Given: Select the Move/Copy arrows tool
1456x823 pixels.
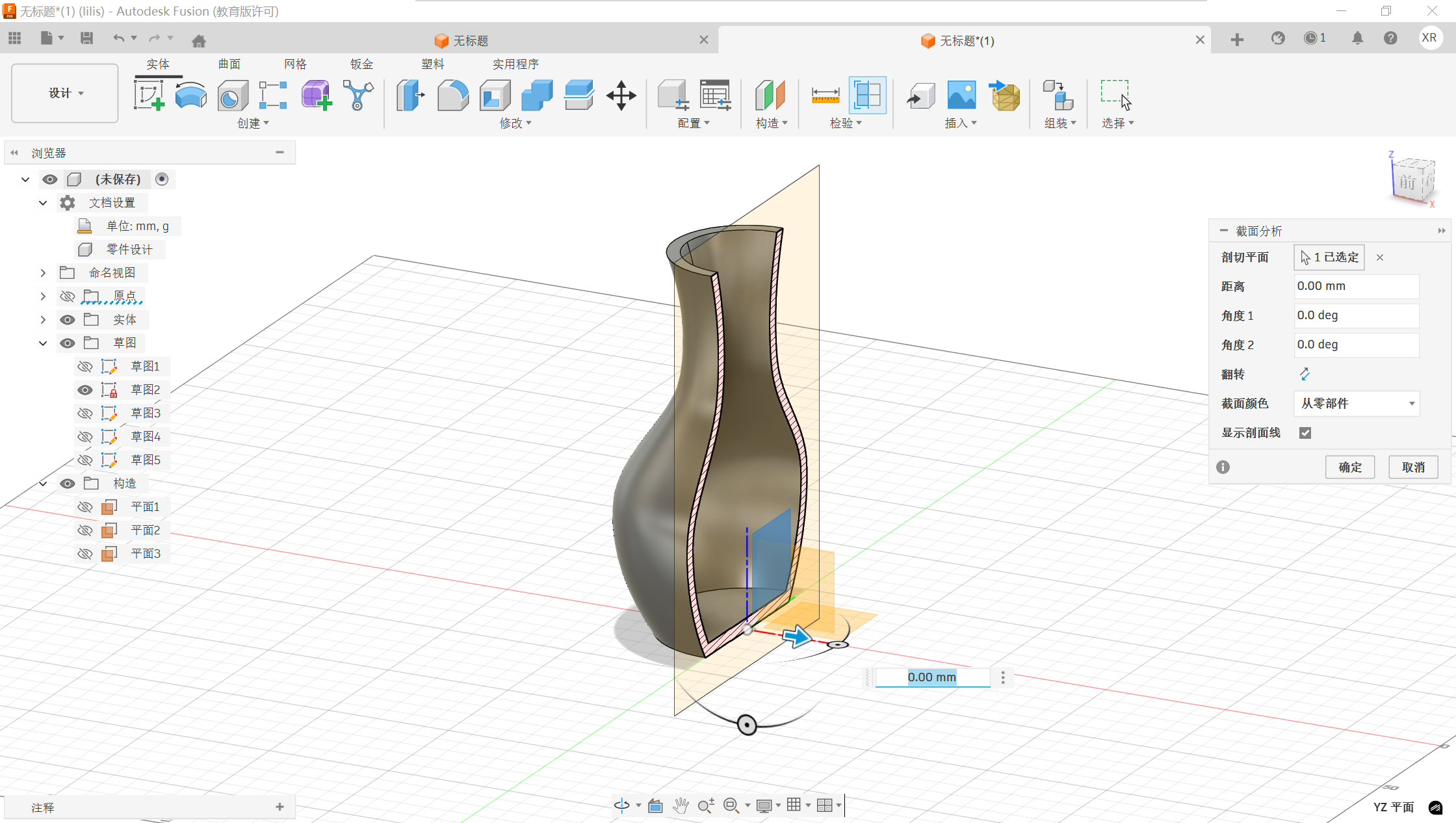Looking at the screenshot, I should point(621,96).
